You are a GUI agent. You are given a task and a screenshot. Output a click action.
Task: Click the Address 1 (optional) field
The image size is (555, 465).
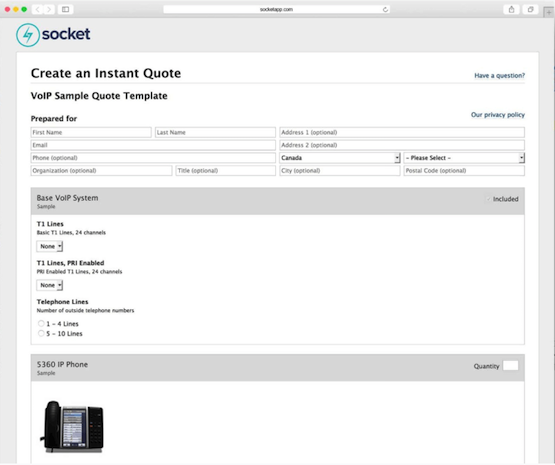tap(402, 132)
